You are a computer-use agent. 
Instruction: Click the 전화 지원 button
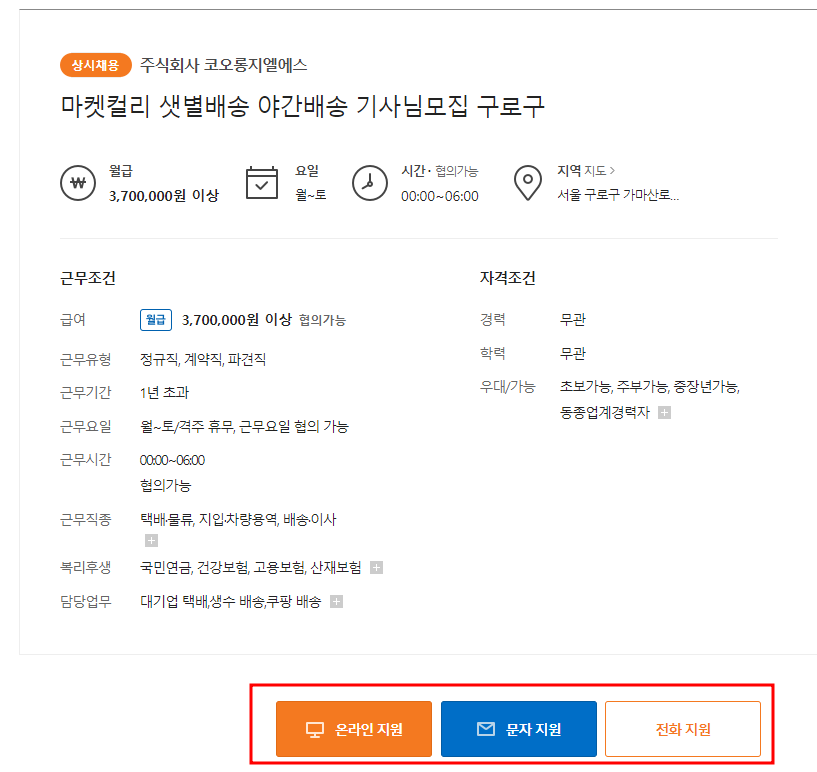[x=682, y=728]
